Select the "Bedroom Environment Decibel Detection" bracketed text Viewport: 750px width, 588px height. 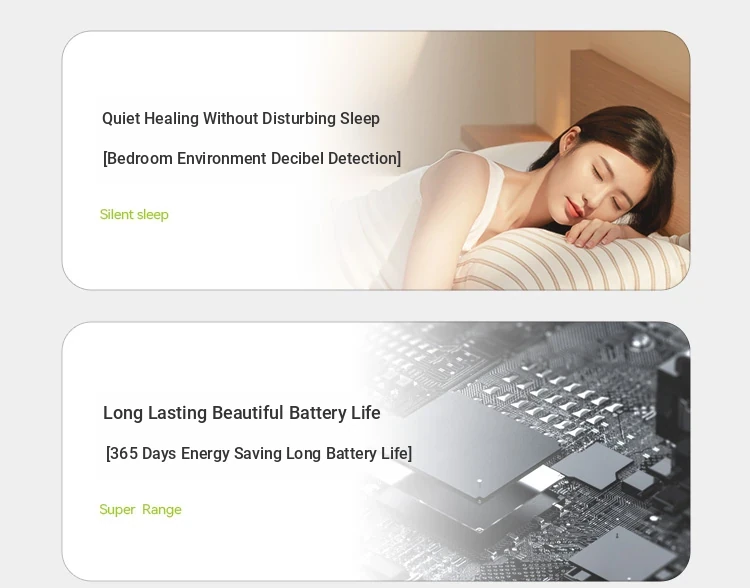252,158
